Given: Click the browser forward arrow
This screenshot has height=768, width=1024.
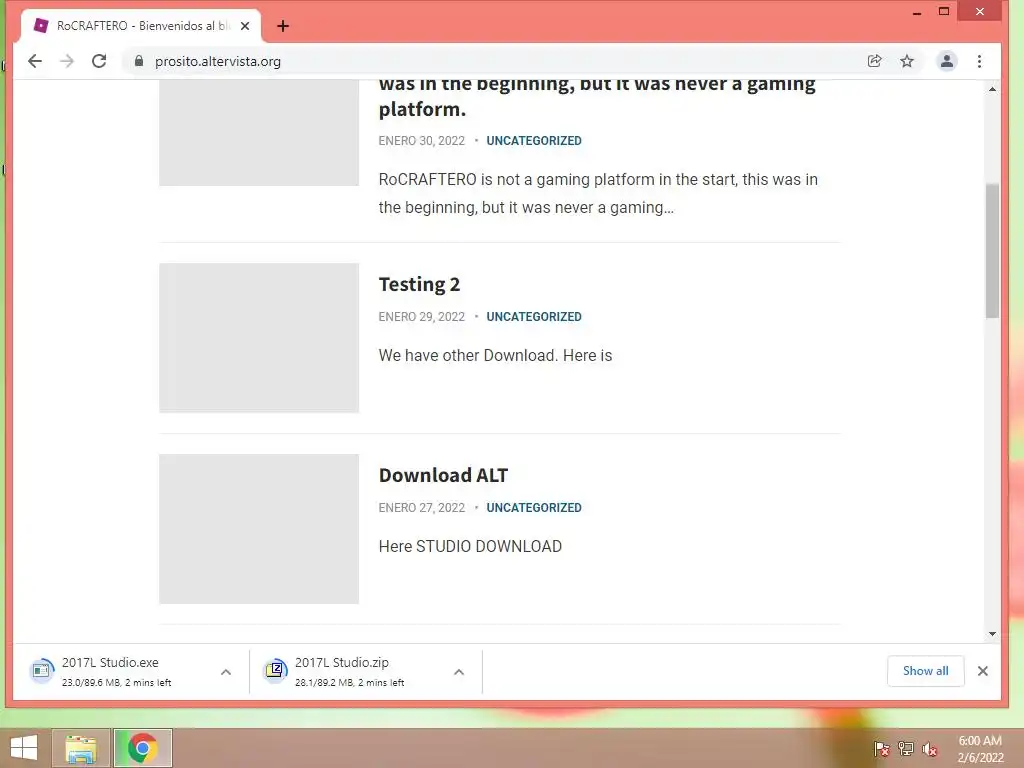Looking at the screenshot, I should (x=67, y=61).
